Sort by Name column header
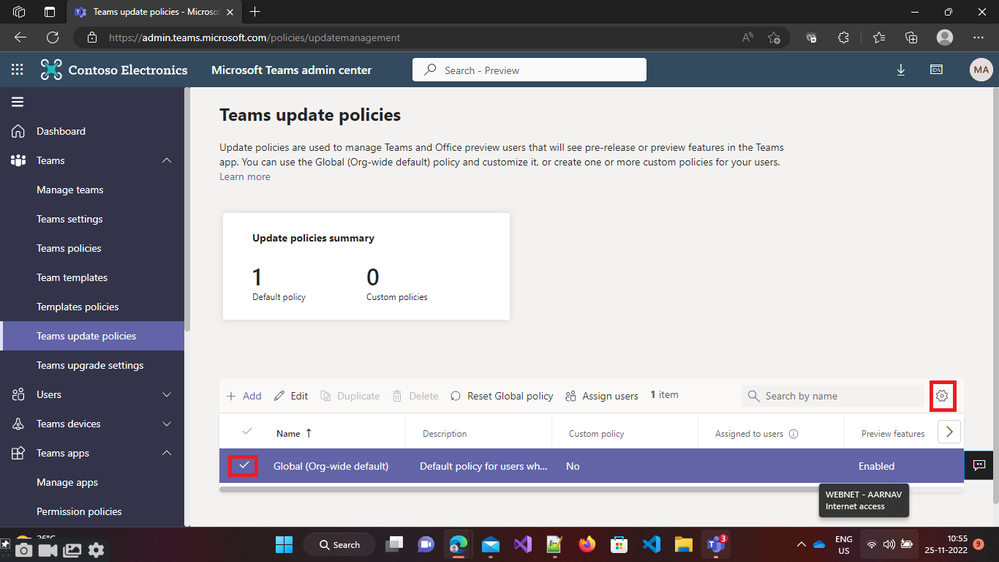This screenshot has width=999, height=562. coord(294,433)
